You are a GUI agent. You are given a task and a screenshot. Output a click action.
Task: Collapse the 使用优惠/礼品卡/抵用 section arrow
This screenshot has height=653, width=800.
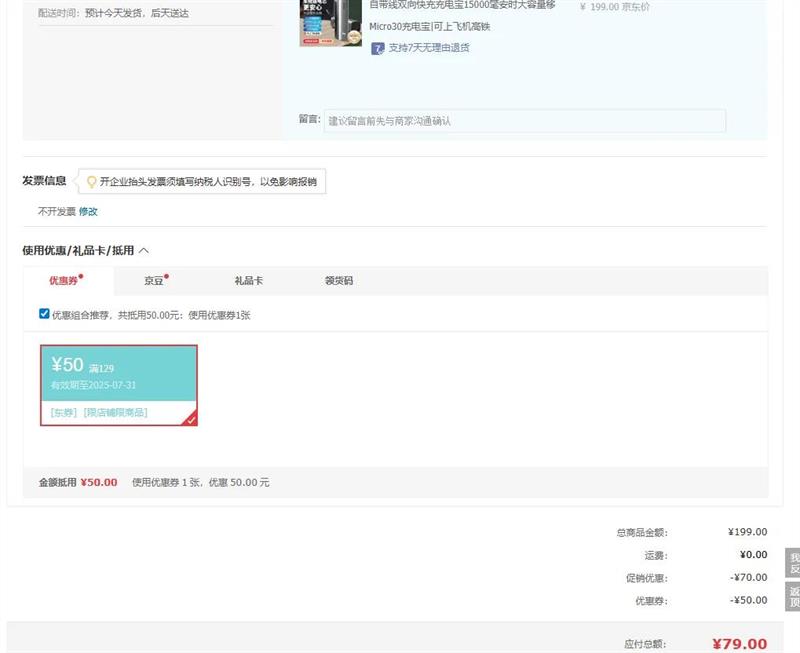point(144,250)
